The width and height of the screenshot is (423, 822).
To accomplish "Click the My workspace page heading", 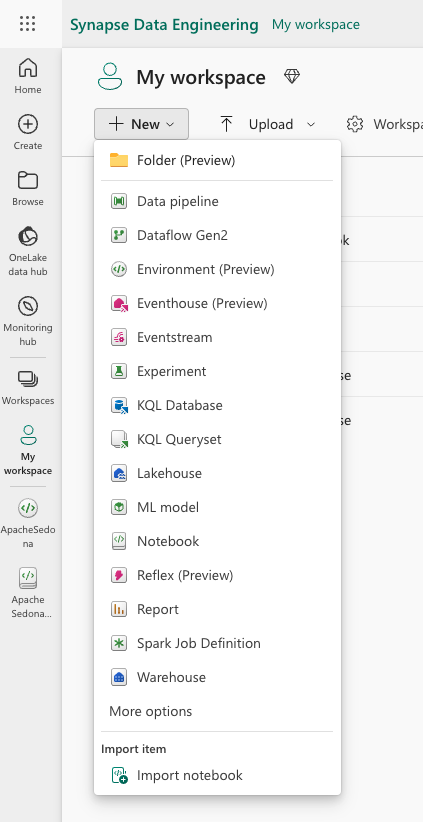I will (x=201, y=77).
